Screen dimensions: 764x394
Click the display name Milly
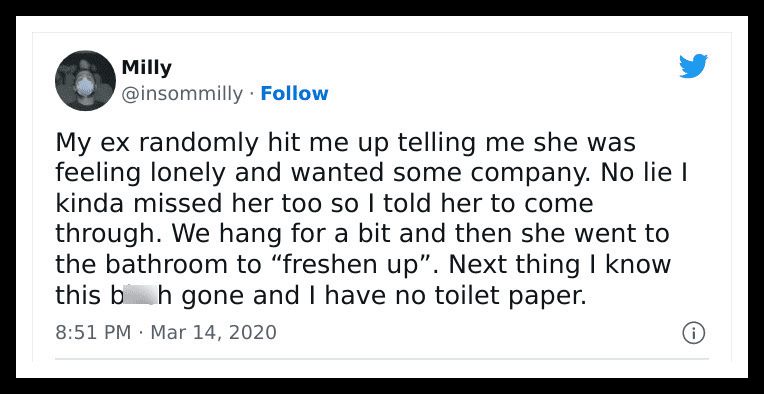(x=146, y=67)
